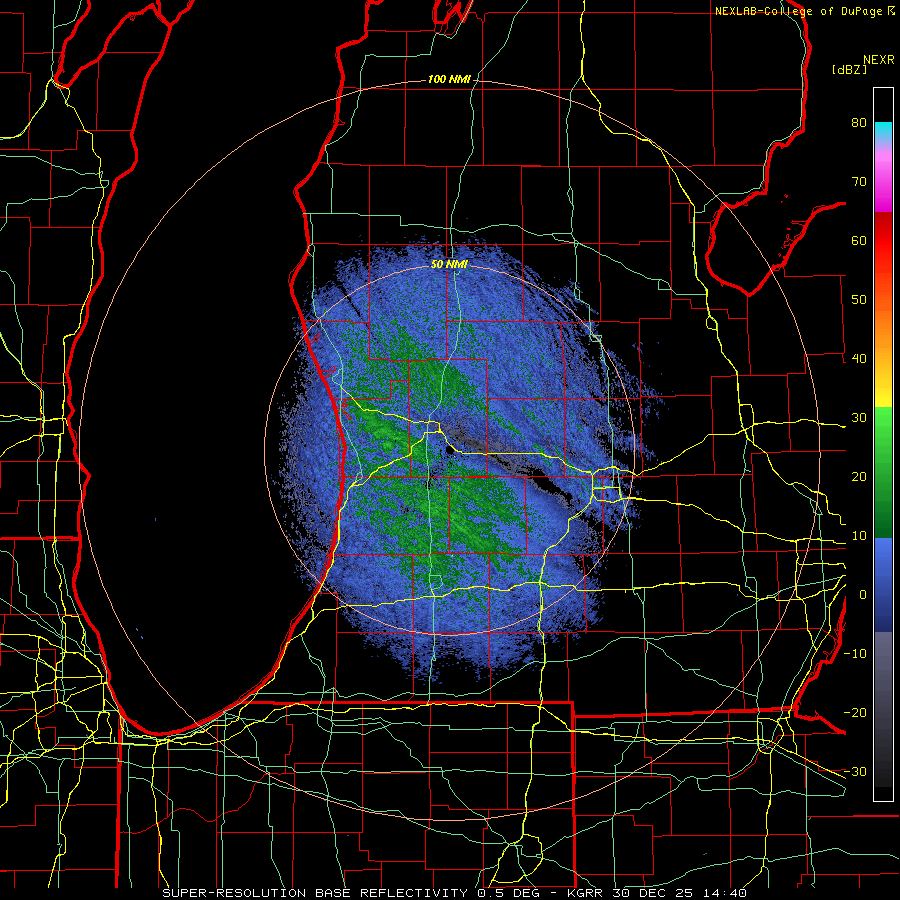Click the -30 dBZ tick label
The width and height of the screenshot is (900, 900).
pos(855,771)
